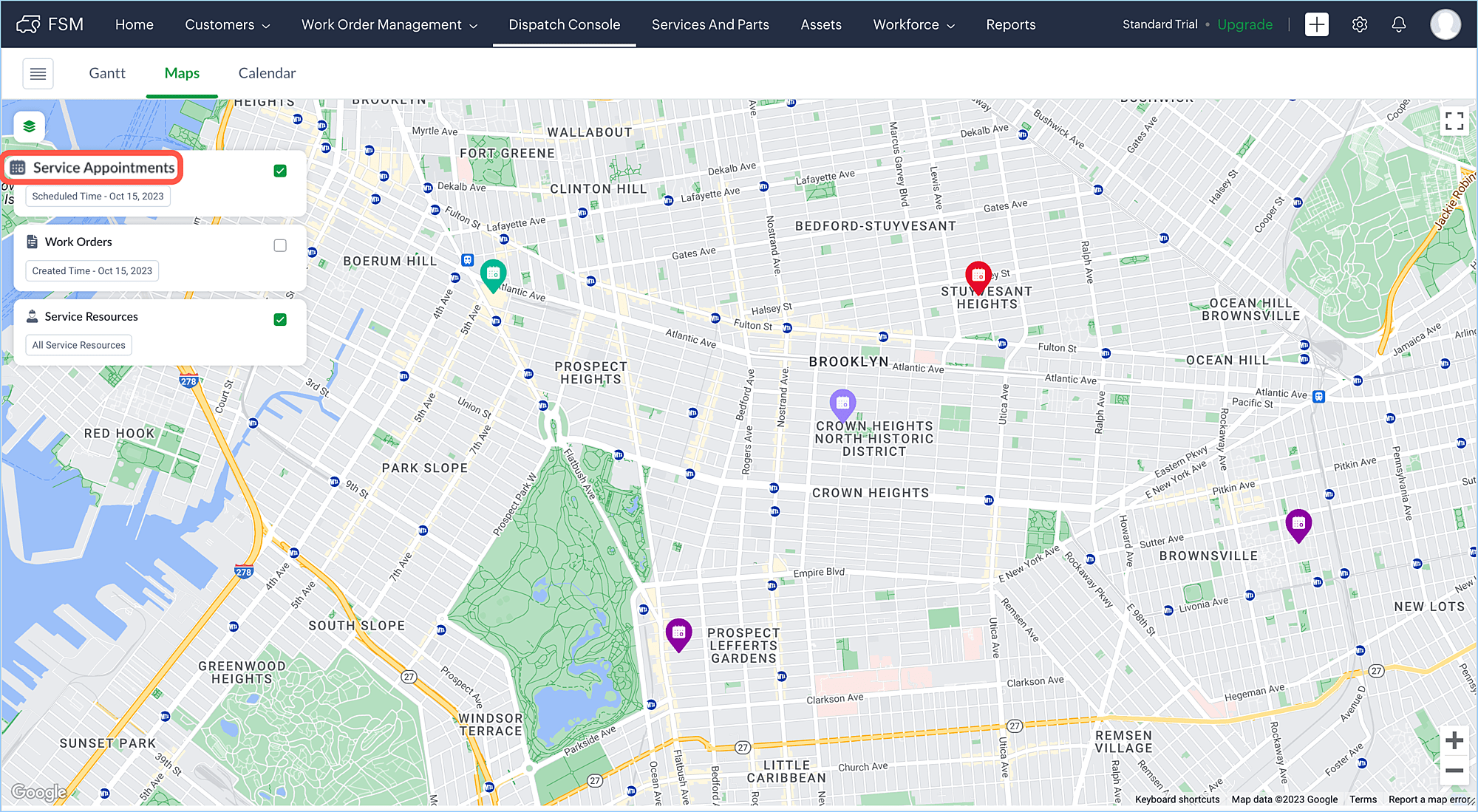Switch to the Calendar tab
The width and height of the screenshot is (1478, 812).
pos(267,73)
